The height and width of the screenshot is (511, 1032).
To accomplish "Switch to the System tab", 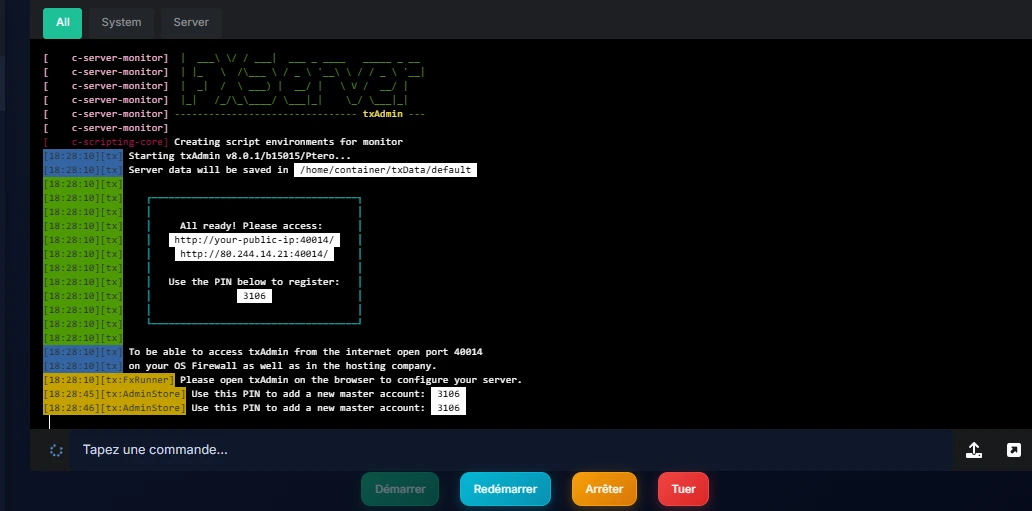I will point(121,23).
